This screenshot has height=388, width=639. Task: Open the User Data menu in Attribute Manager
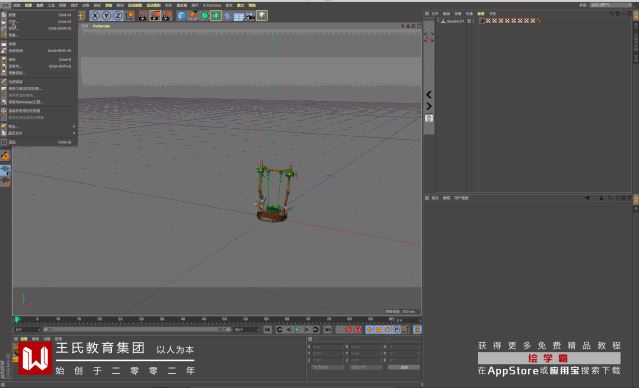pos(461,198)
